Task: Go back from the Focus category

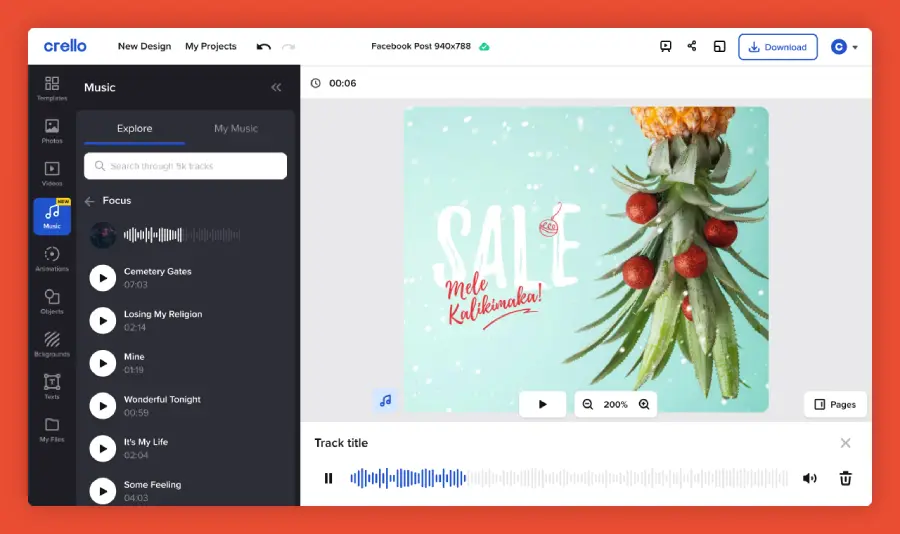Action: (90, 201)
